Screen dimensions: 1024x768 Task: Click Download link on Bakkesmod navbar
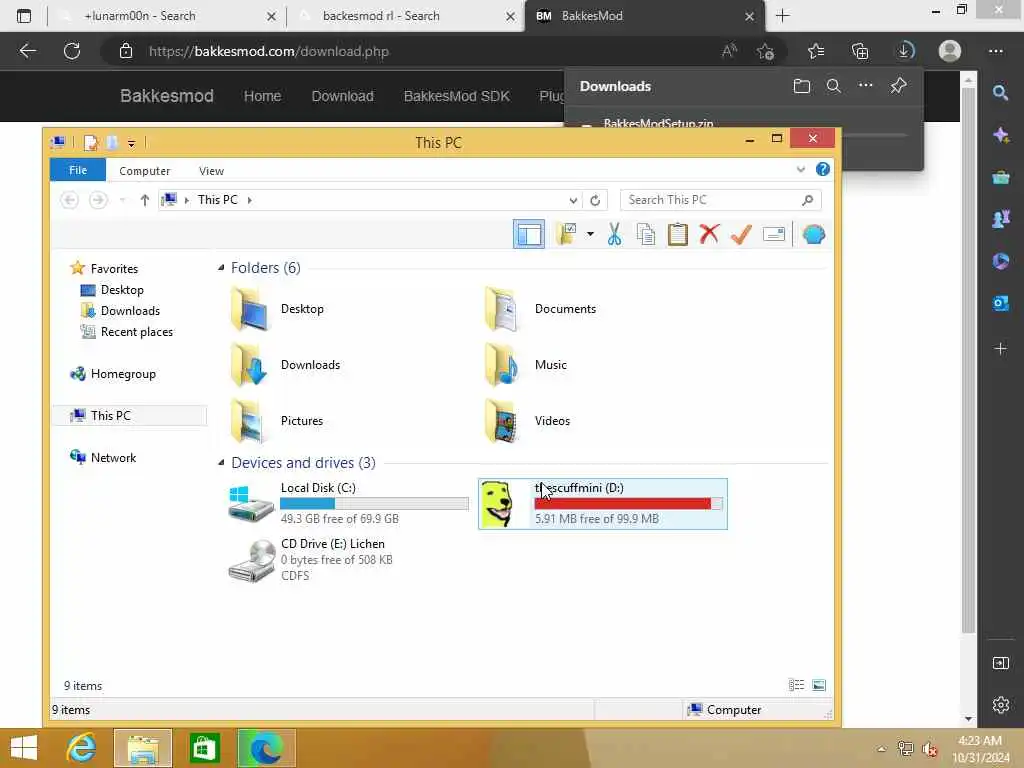click(342, 96)
